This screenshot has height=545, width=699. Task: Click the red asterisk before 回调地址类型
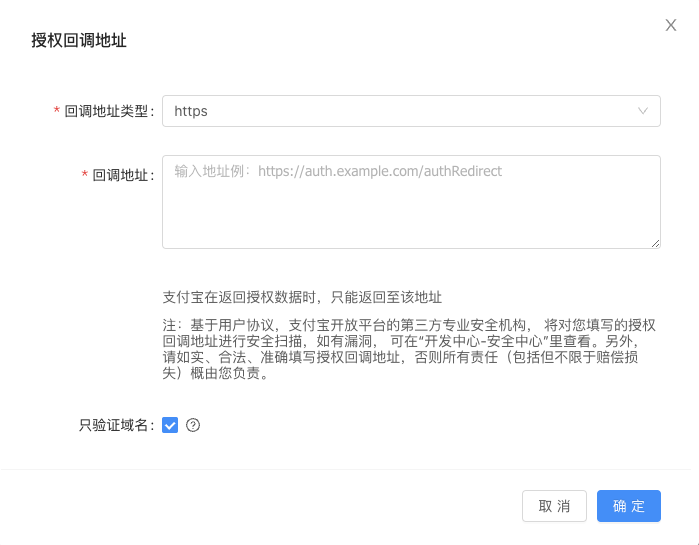click(x=57, y=111)
